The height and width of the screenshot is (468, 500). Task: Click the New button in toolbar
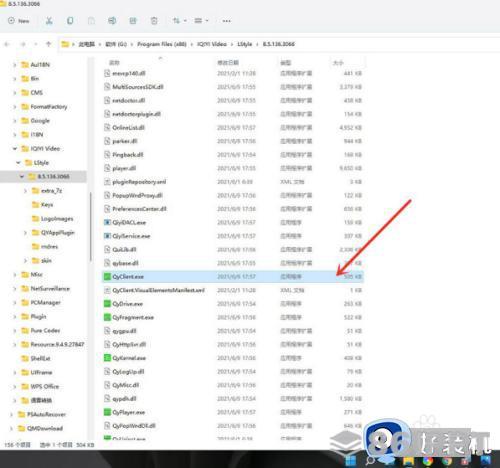[x=19, y=21]
